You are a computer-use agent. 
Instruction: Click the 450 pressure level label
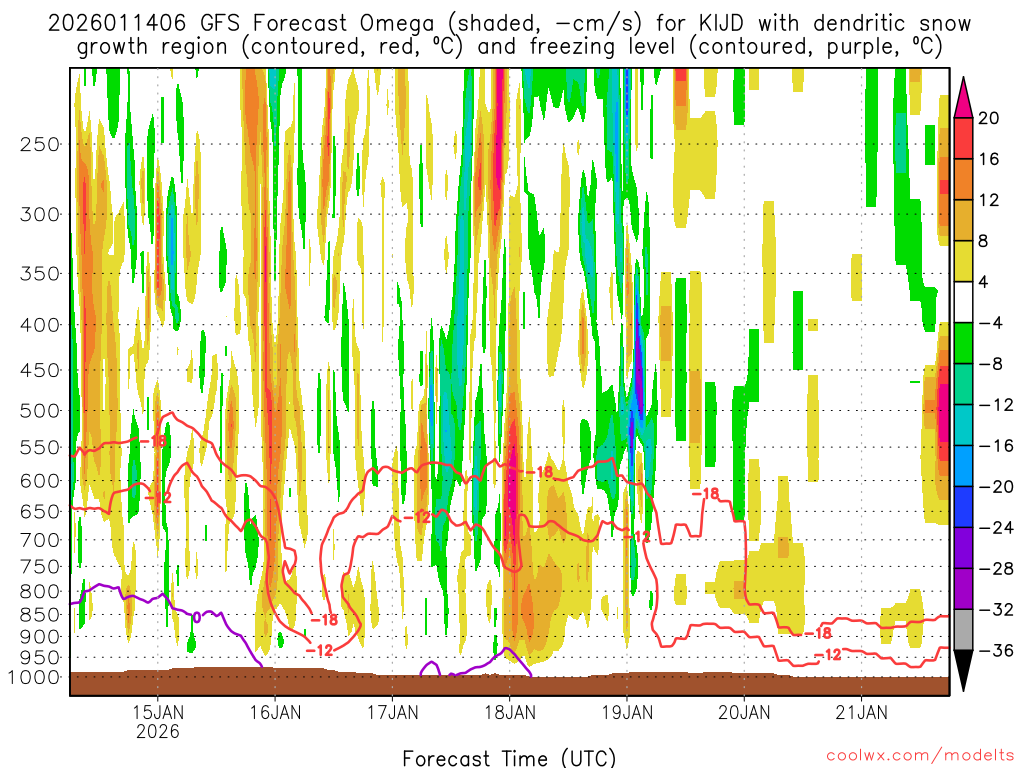point(40,370)
